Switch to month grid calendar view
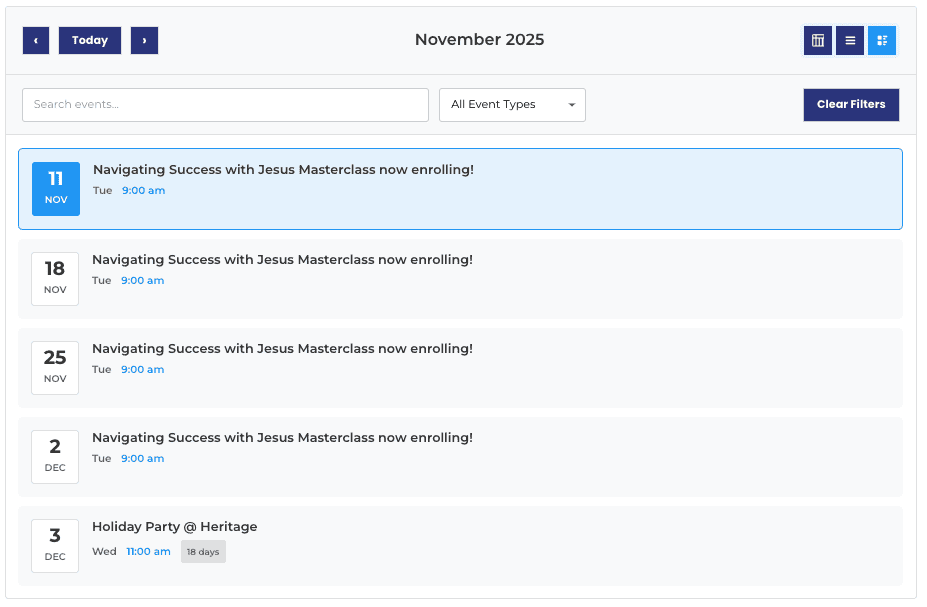 [818, 41]
